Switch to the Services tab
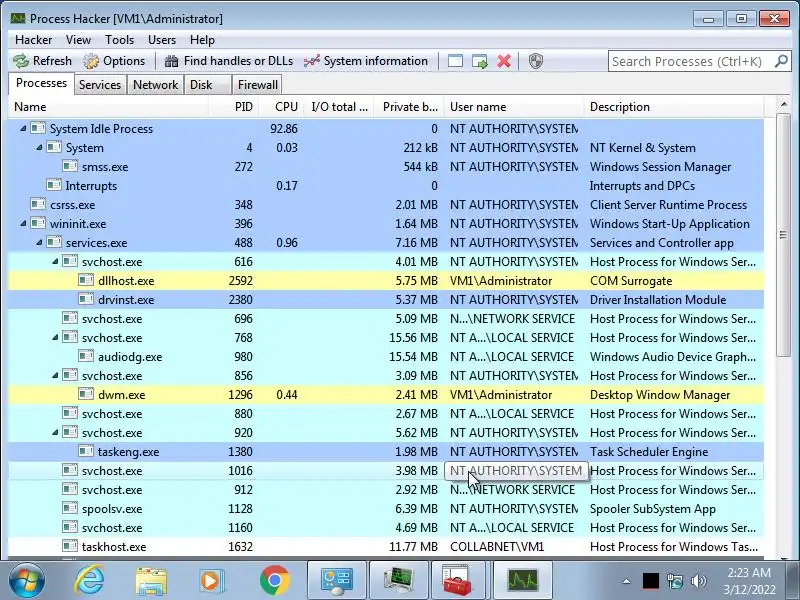Viewport: 800px width, 600px height. pyautogui.click(x=100, y=85)
